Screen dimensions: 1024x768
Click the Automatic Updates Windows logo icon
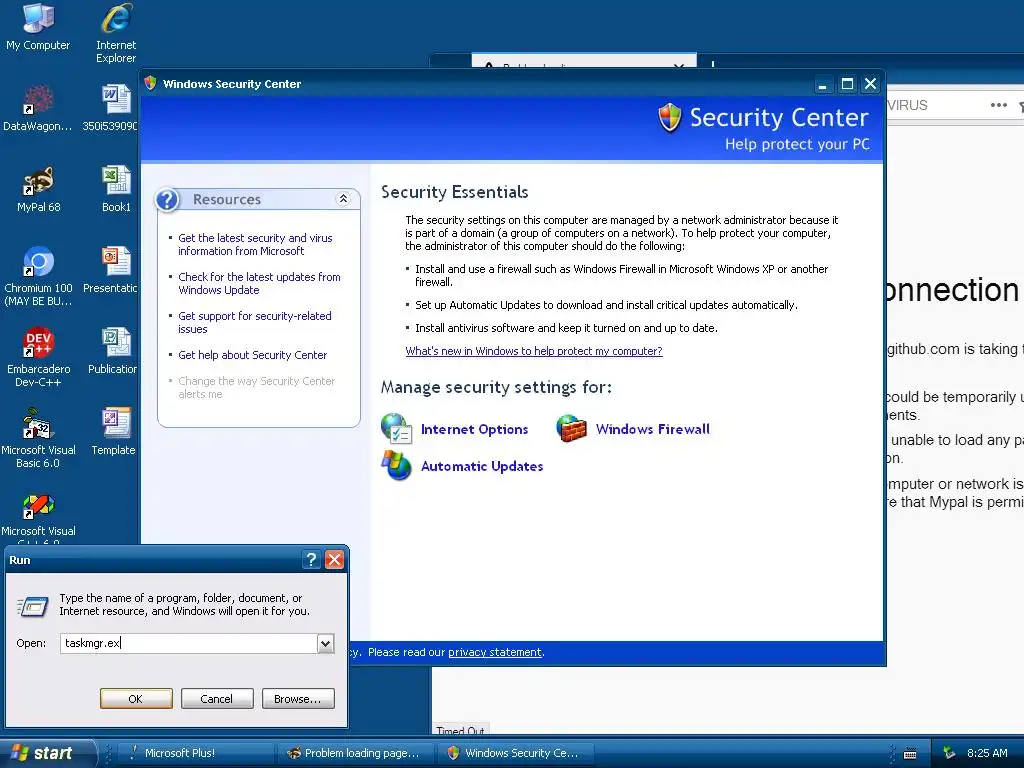pos(396,466)
